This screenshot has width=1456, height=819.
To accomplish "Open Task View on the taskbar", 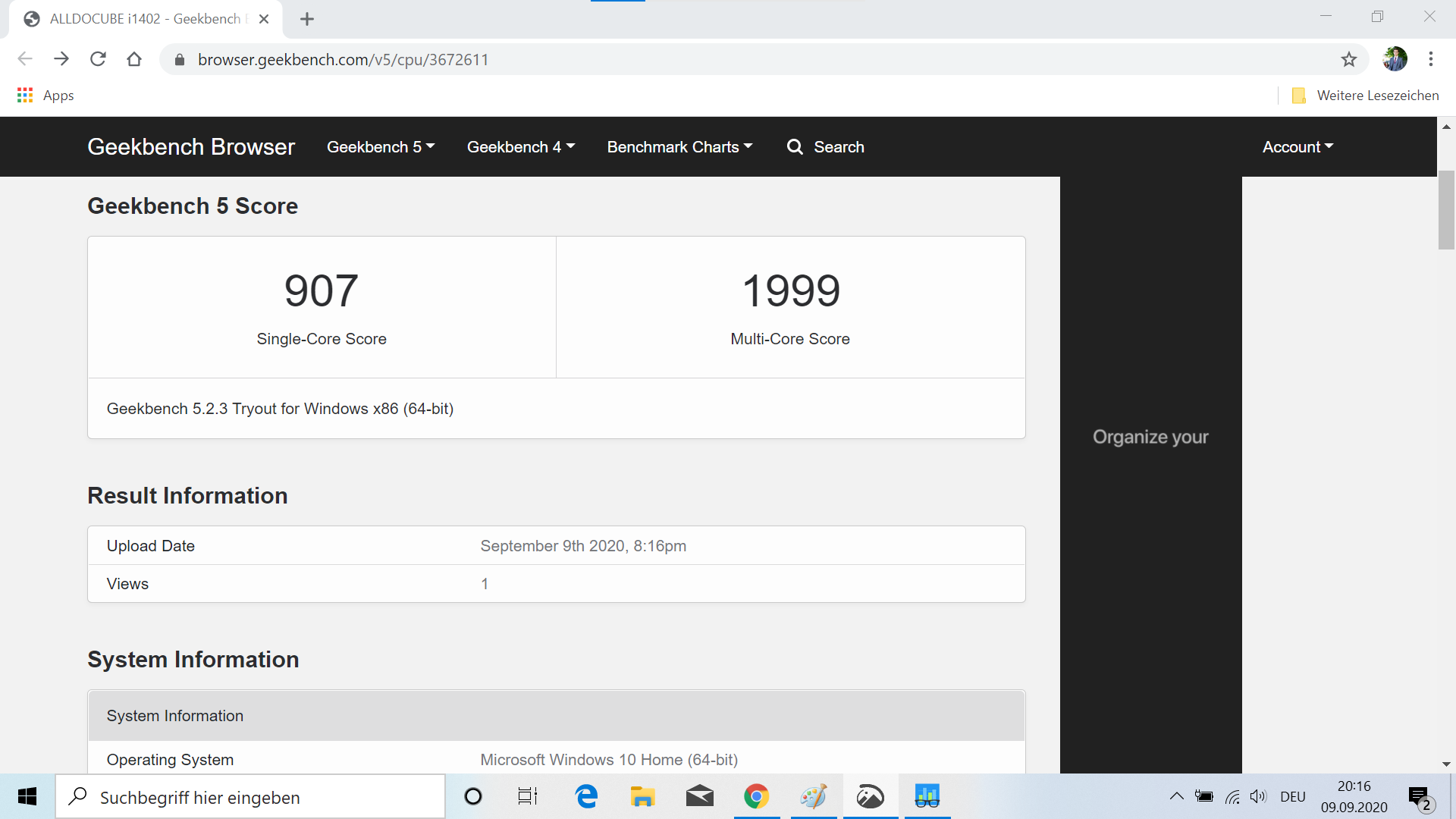I will [528, 796].
